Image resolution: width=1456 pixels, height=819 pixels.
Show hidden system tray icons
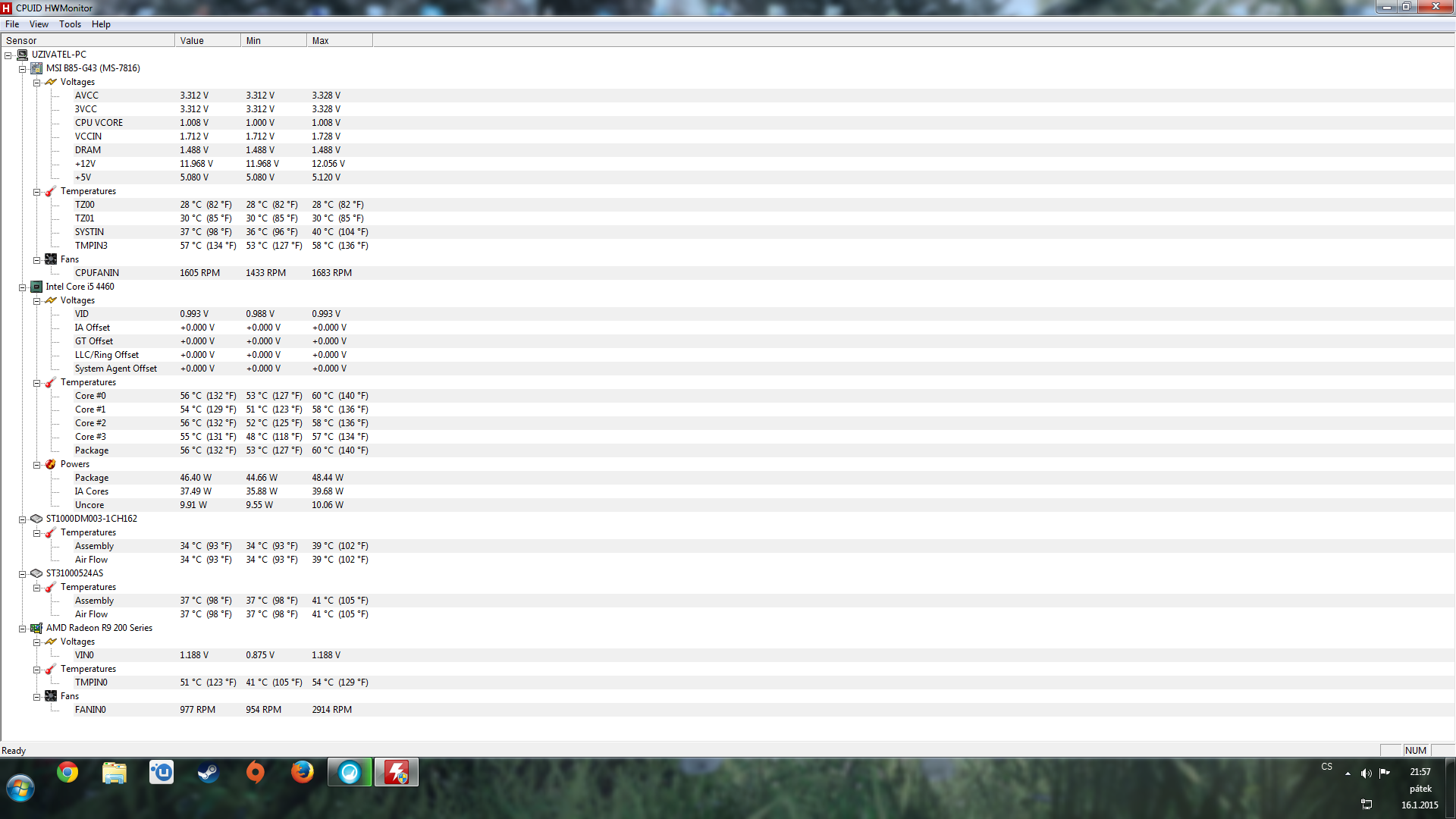[x=1348, y=773]
